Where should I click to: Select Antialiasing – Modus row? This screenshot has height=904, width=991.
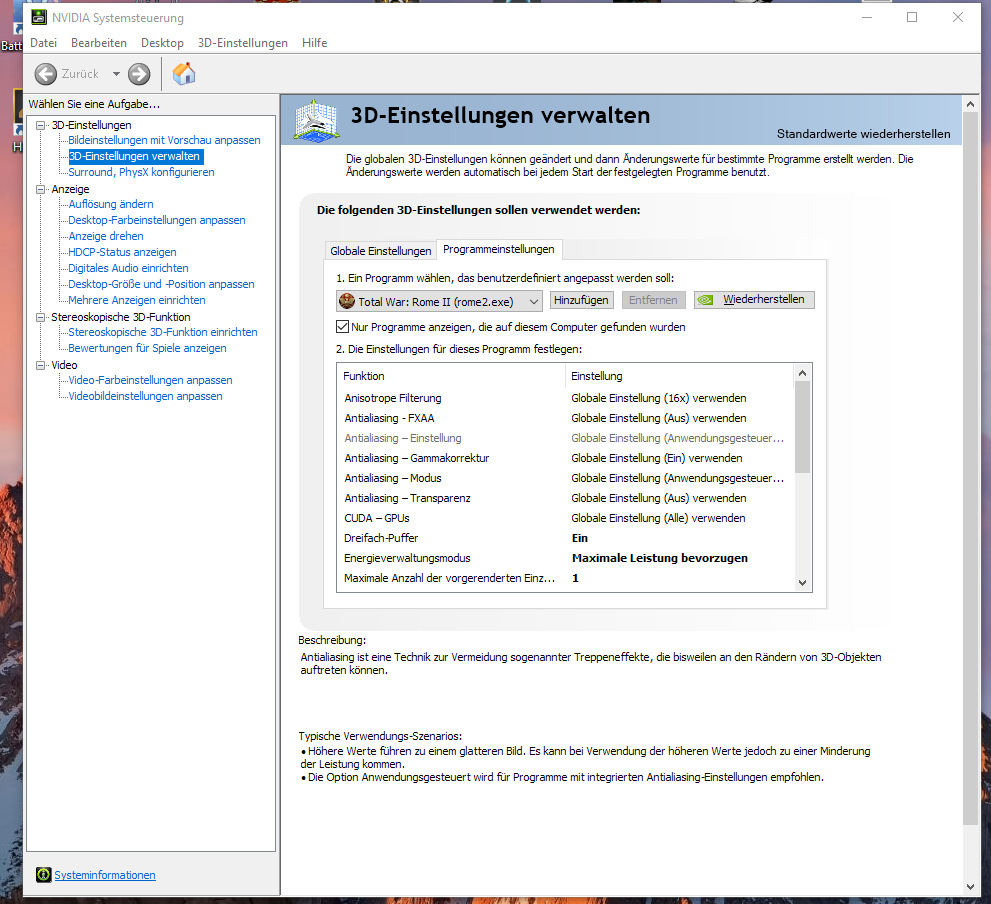[566, 478]
